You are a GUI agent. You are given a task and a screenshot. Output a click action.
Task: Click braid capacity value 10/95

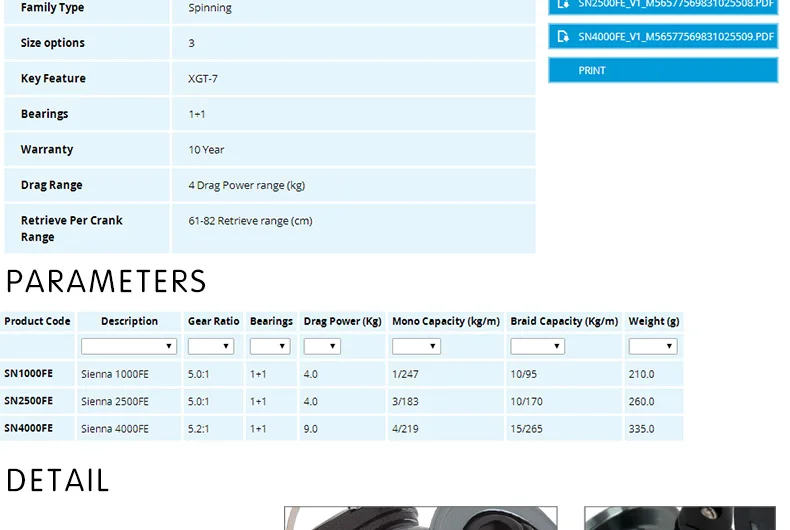[x=523, y=374]
